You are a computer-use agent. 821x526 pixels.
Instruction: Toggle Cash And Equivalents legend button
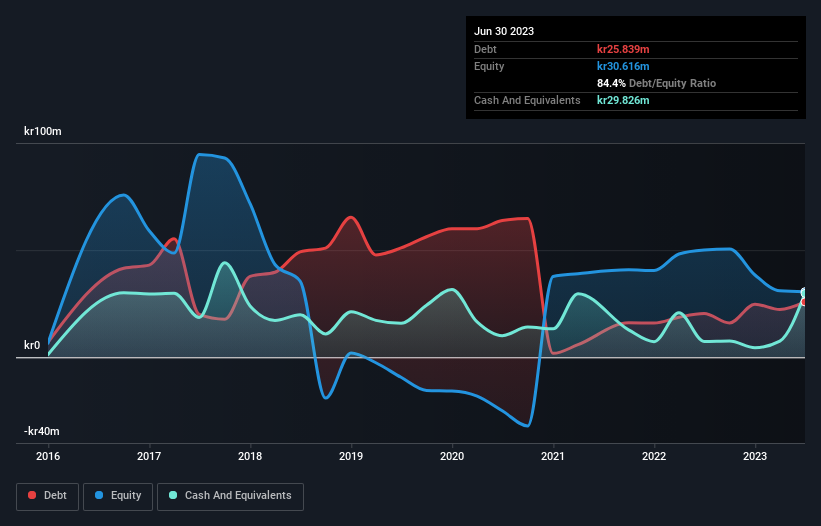click(x=230, y=496)
